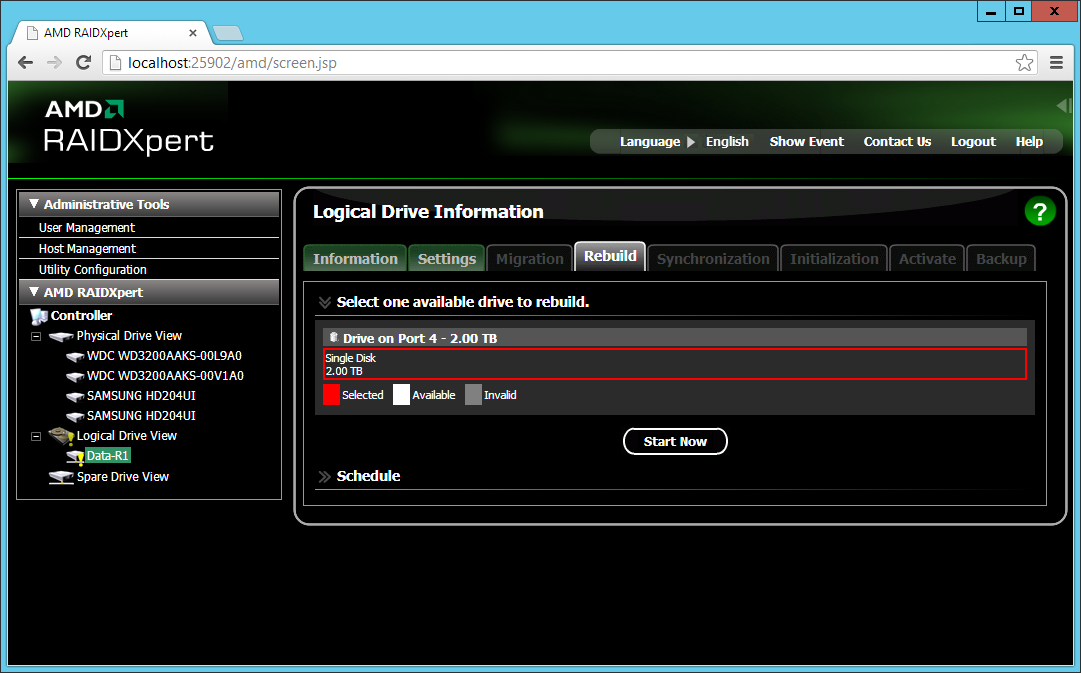Screen dimensions: 1081x673
Task: Click the Drive on Port 4 header row
Action: point(675,338)
